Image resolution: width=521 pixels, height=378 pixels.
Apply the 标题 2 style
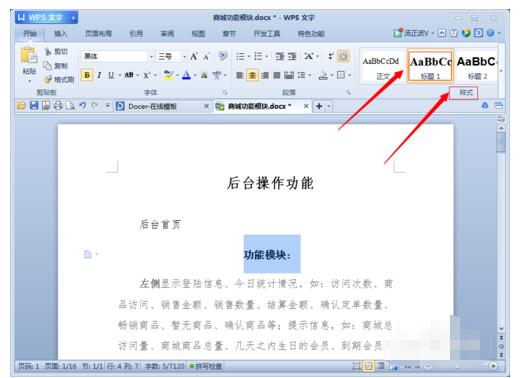pyautogui.click(x=477, y=66)
